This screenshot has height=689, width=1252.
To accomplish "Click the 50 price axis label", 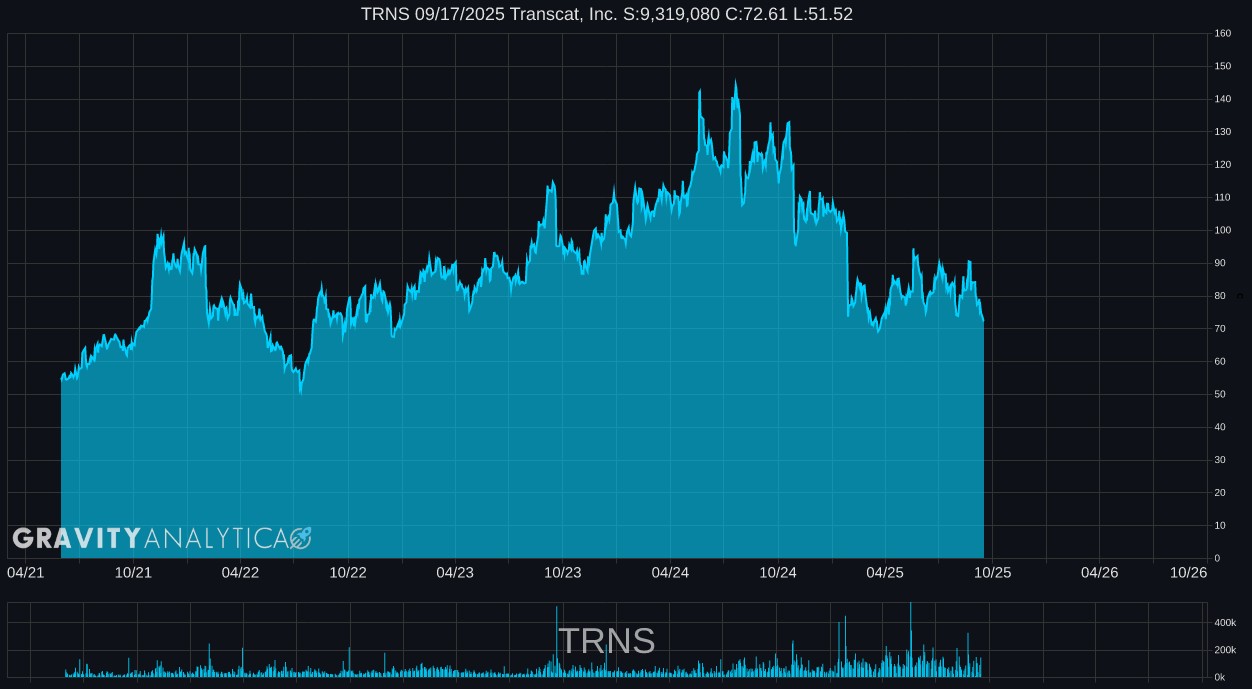I will pyautogui.click(x=1220, y=395).
